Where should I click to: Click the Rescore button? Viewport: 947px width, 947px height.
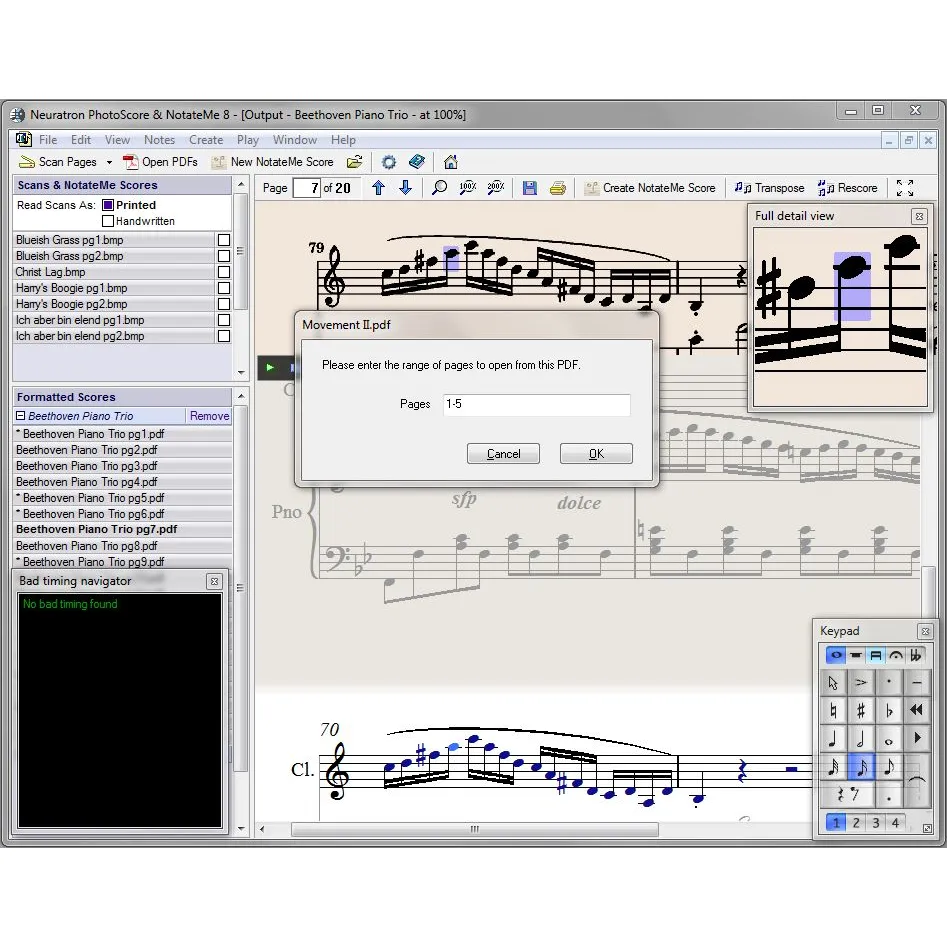point(847,188)
